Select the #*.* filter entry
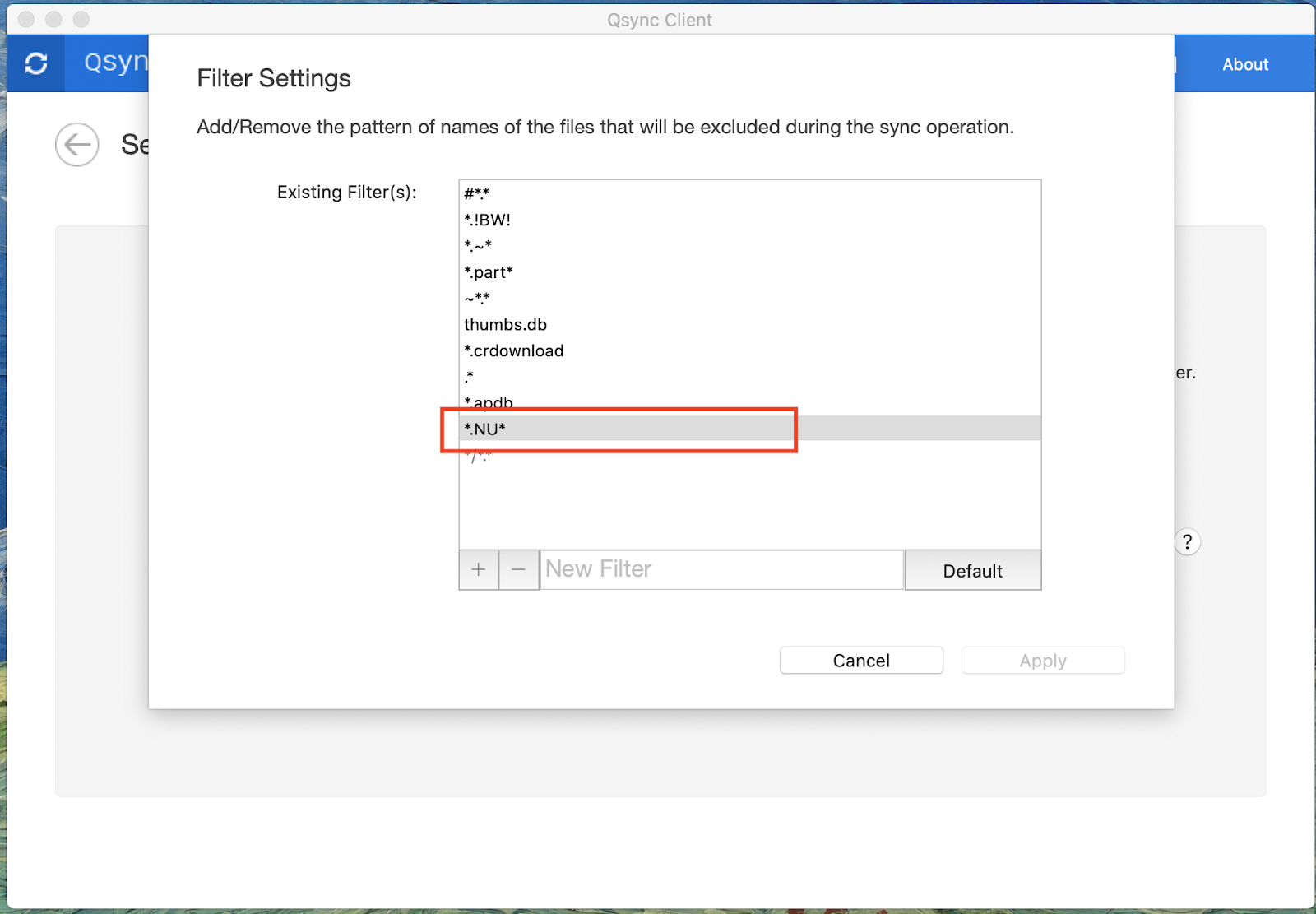 point(477,193)
